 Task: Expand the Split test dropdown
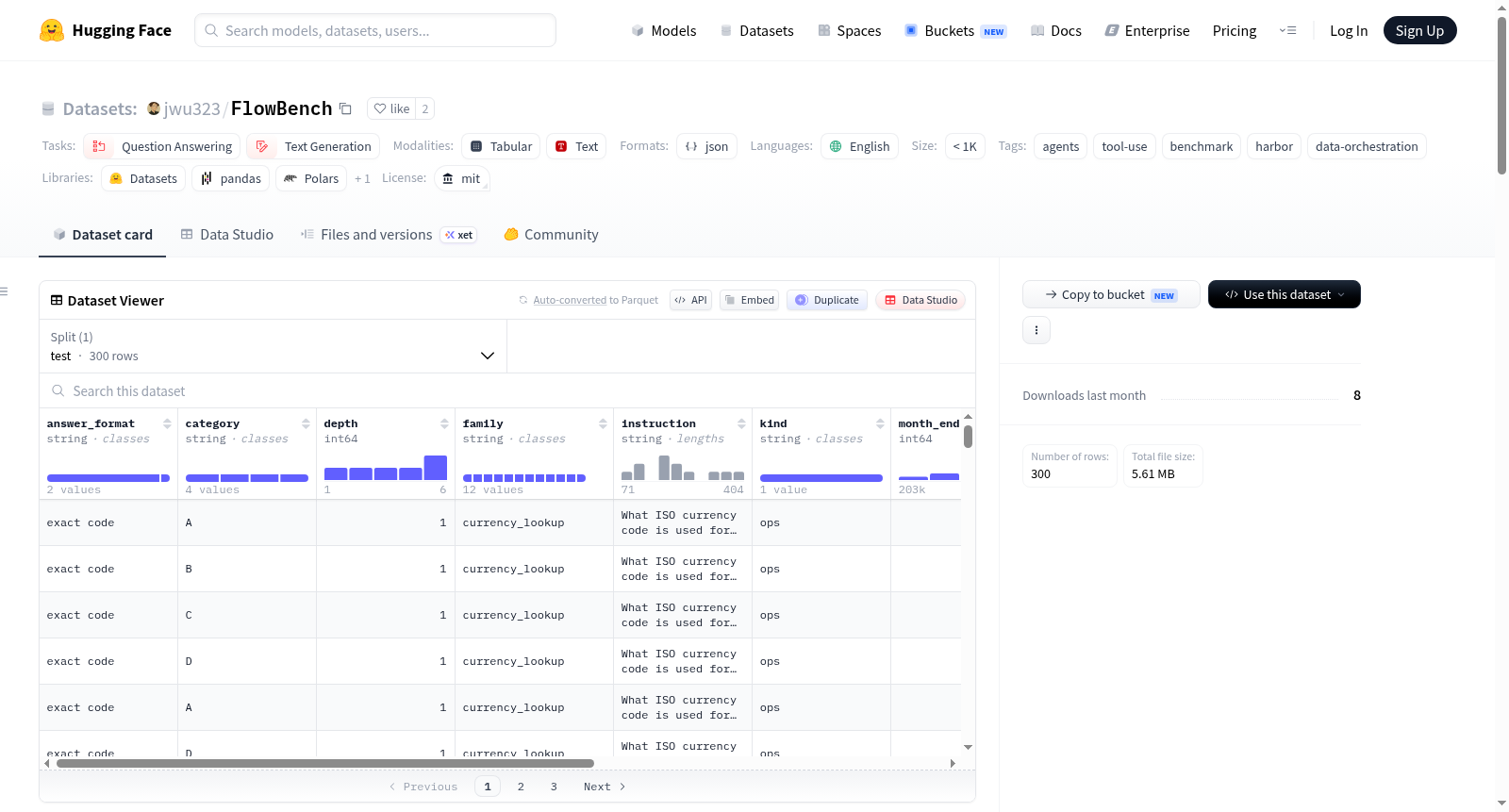point(273,346)
